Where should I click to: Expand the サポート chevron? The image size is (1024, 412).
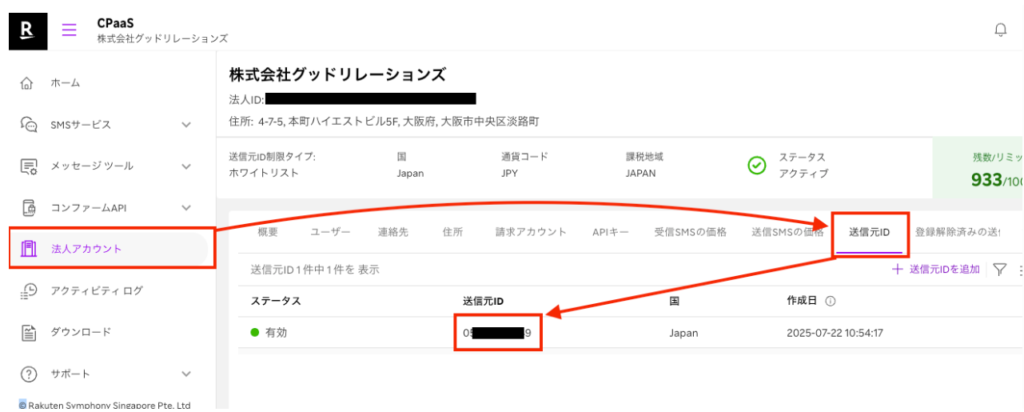(x=186, y=374)
